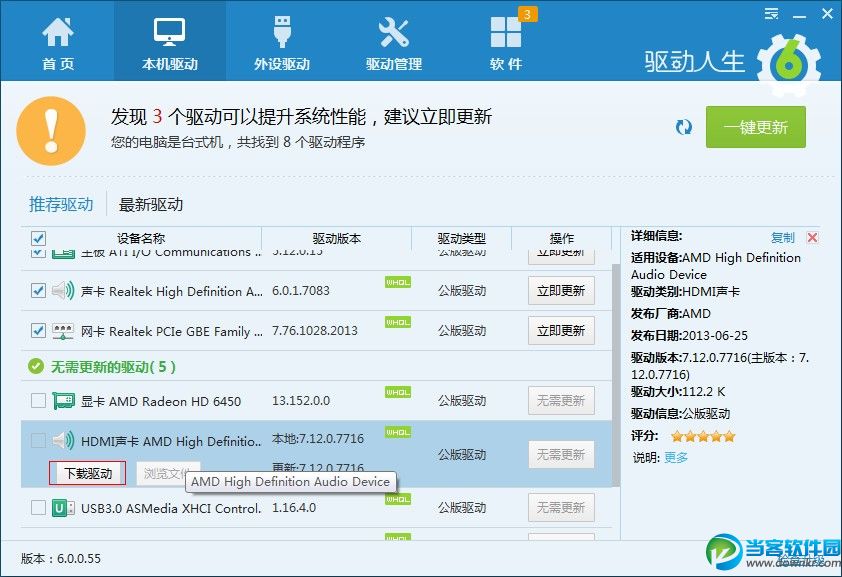Click the home house icon
The width and height of the screenshot is (842, 577).
coord(58,31)
